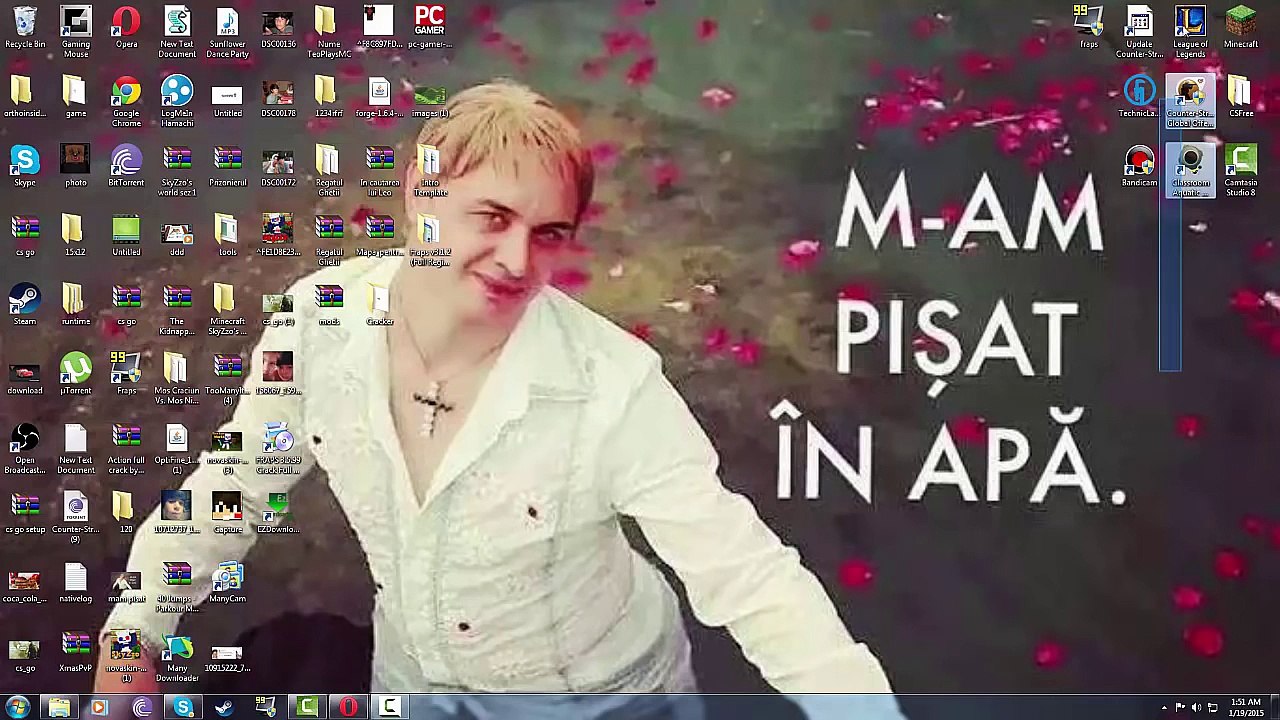1280x720 pixels.
Task: Select the 15x12 folder
Action: (x=76, y=236)
